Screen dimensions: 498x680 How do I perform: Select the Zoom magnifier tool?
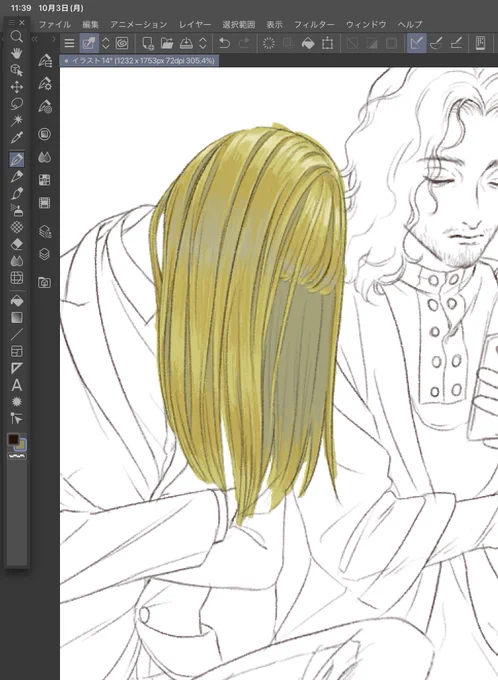16,36
